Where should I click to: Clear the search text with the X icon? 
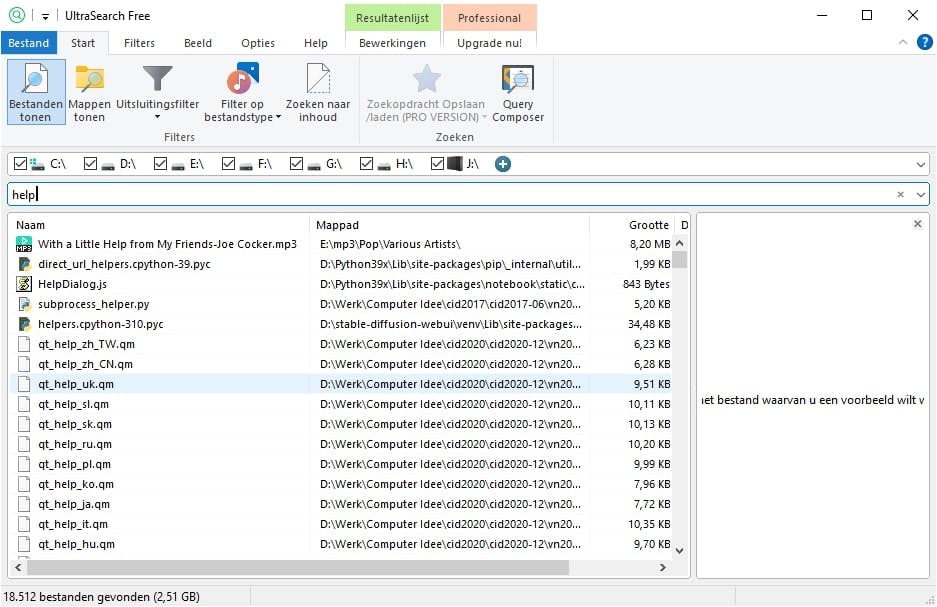(900, 195)
